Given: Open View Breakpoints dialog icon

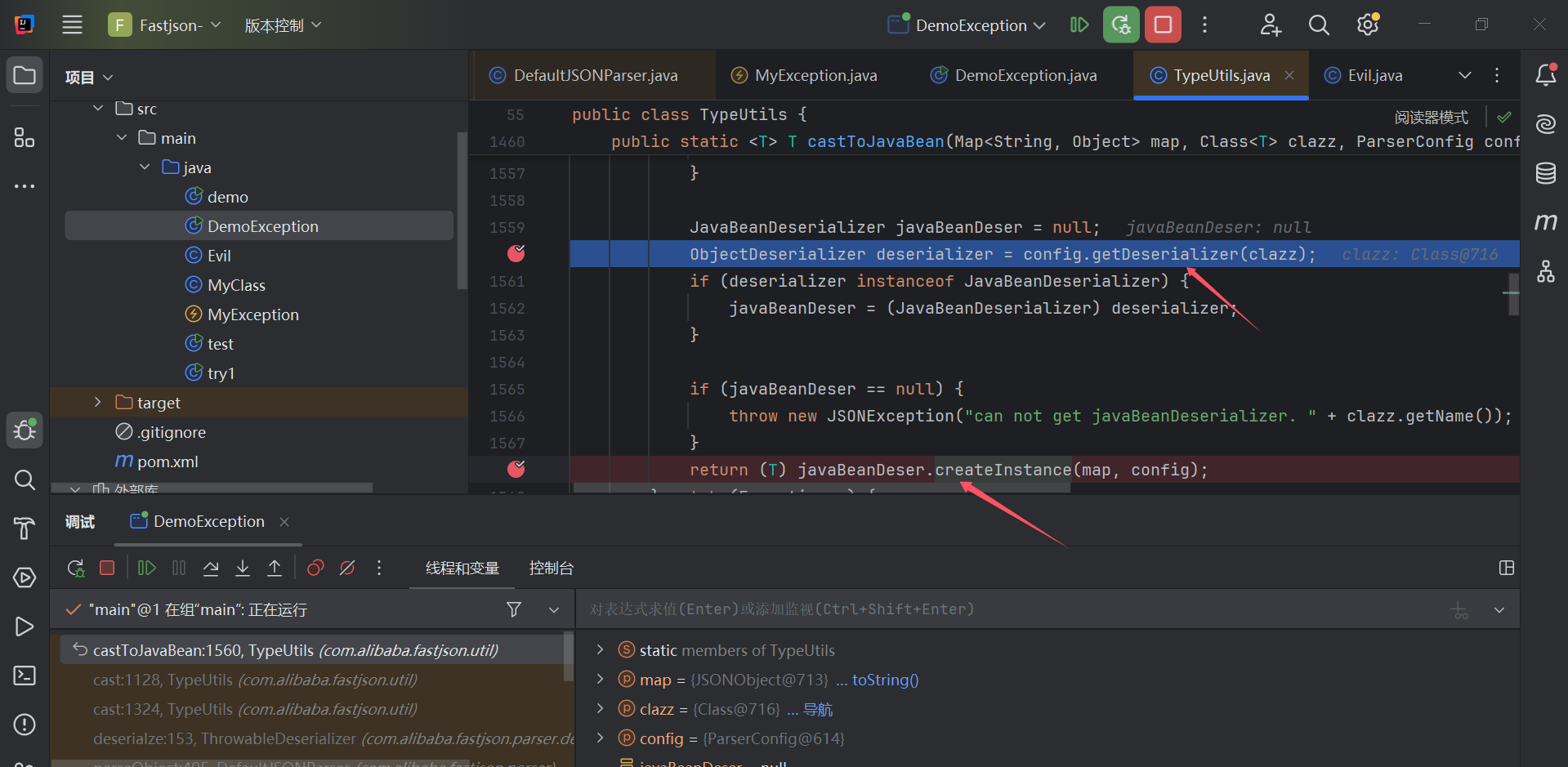Looking at the screenshot, I should click(315, 568).
